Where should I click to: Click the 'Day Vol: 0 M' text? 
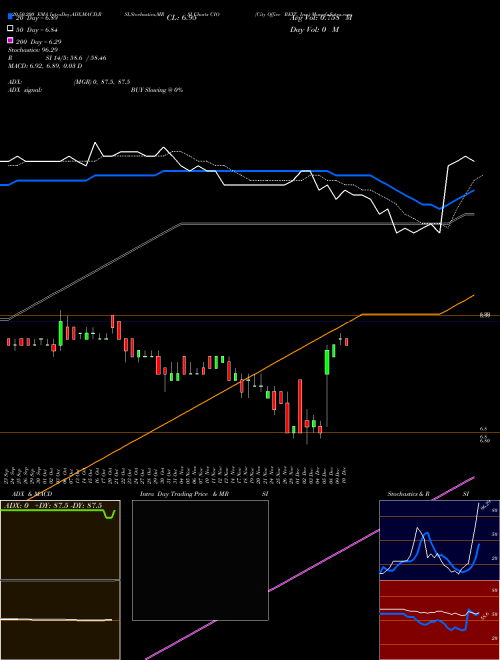pos(314,29)
